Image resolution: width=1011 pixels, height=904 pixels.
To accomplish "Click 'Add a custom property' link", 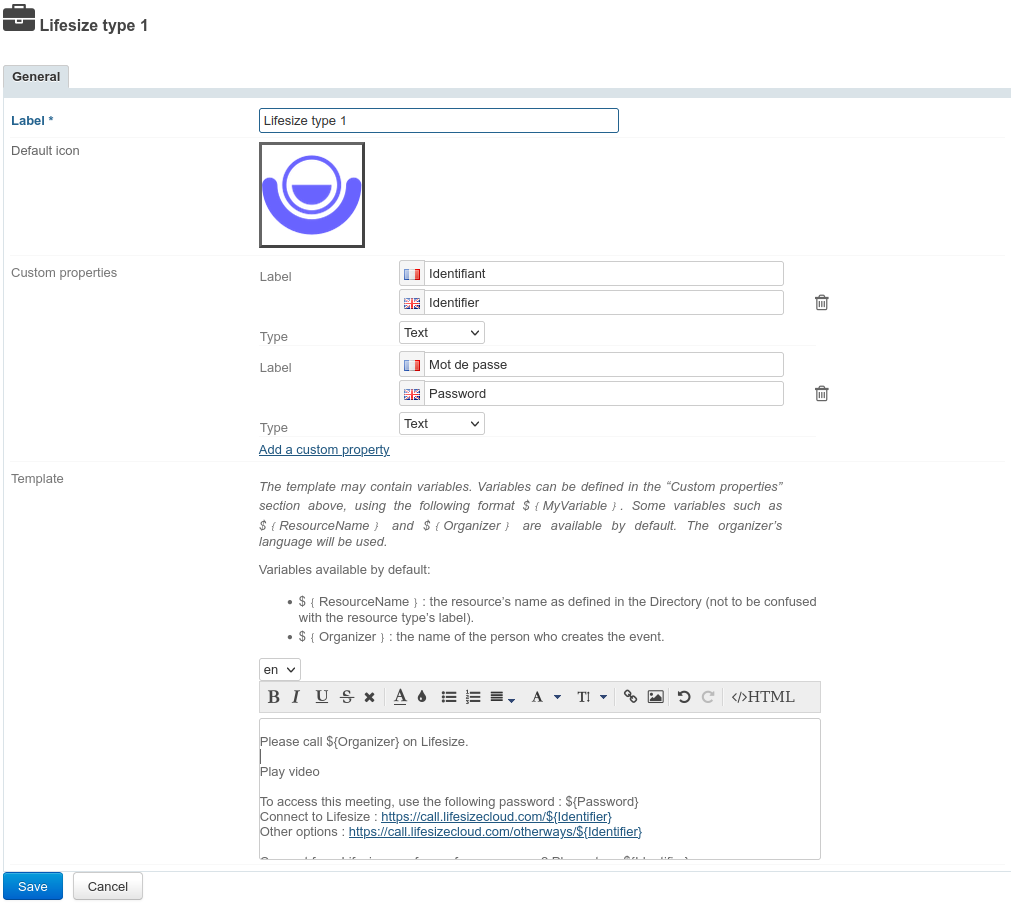I will (324, 450).
